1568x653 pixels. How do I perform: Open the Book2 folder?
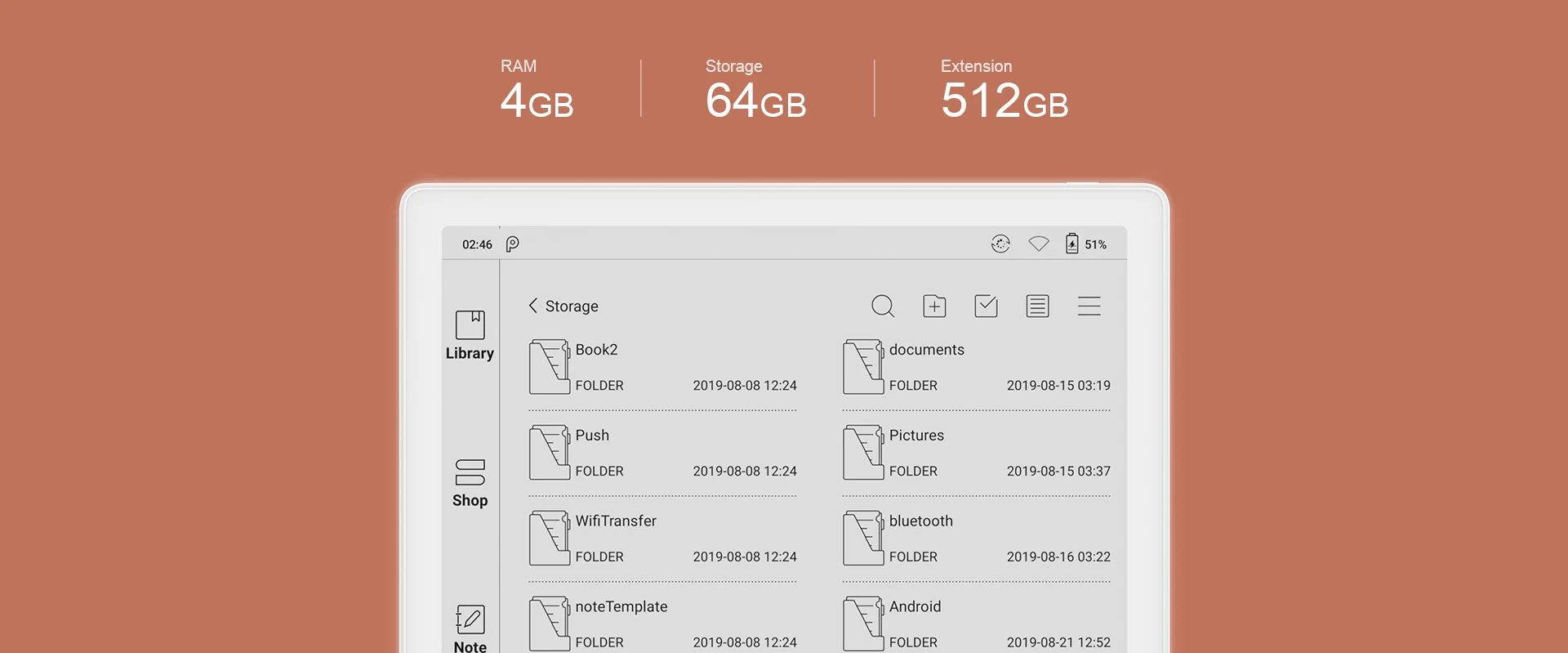pos(662,367)
